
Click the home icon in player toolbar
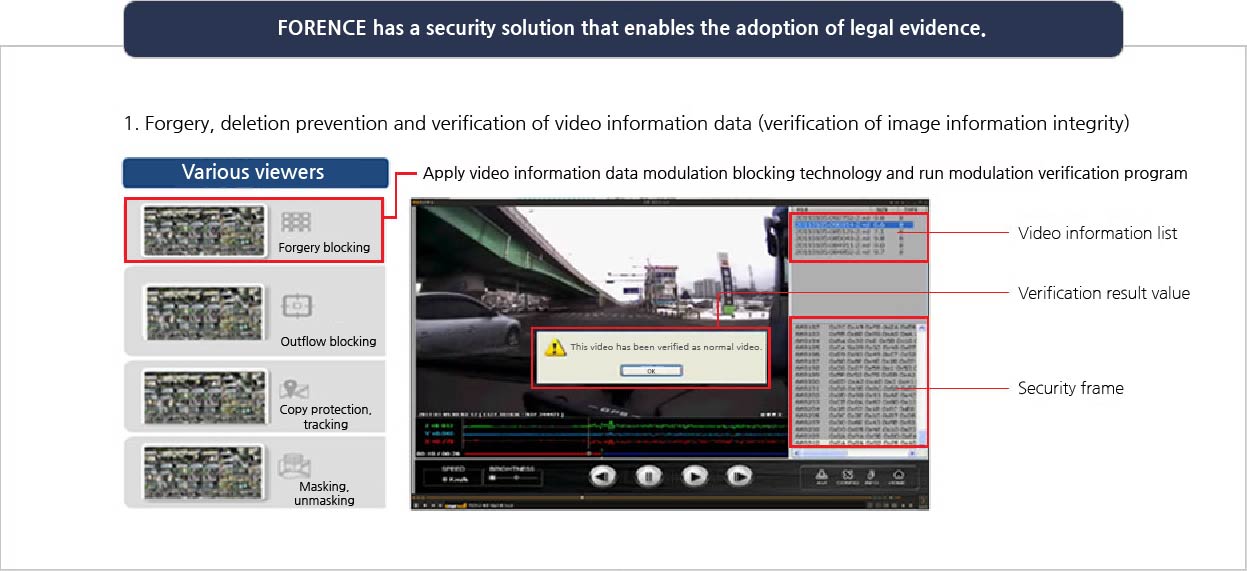click(x=897, y=477)
